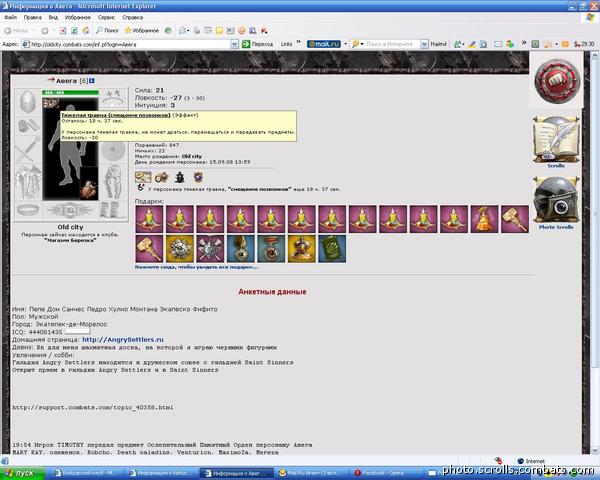Click the golden crown gift
Screen dimensions: 600x480
pyautogui.click(x=302, y=249)
